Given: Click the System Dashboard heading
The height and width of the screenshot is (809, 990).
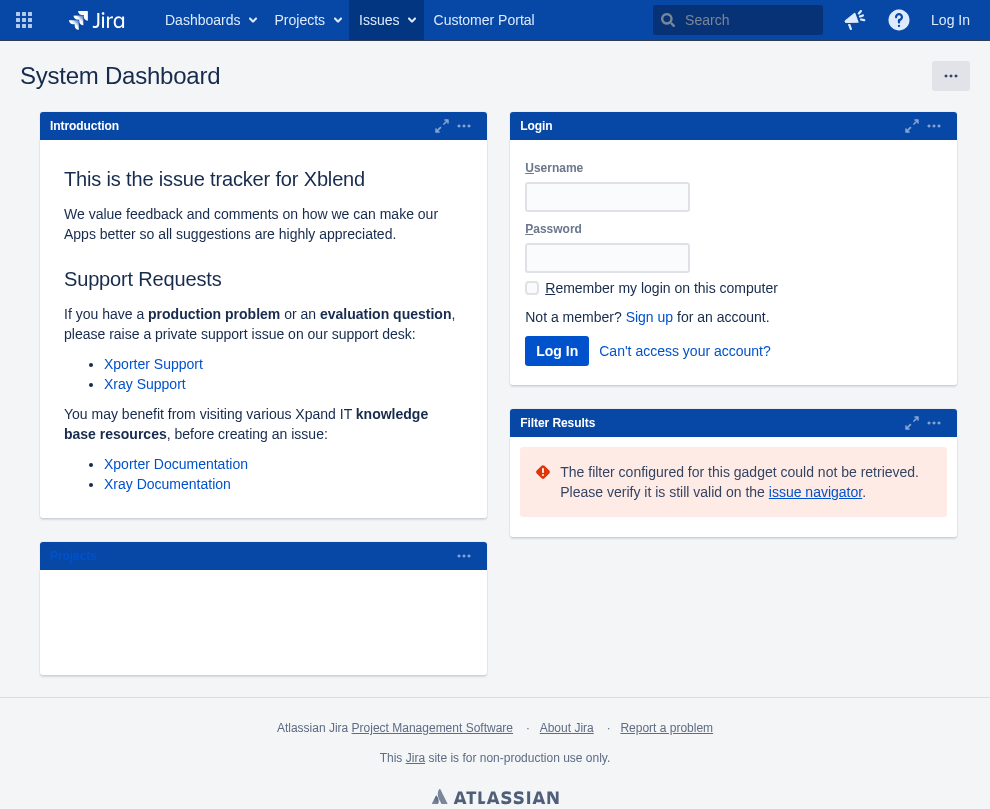Looking at the screenshot, I should [120, 76].
